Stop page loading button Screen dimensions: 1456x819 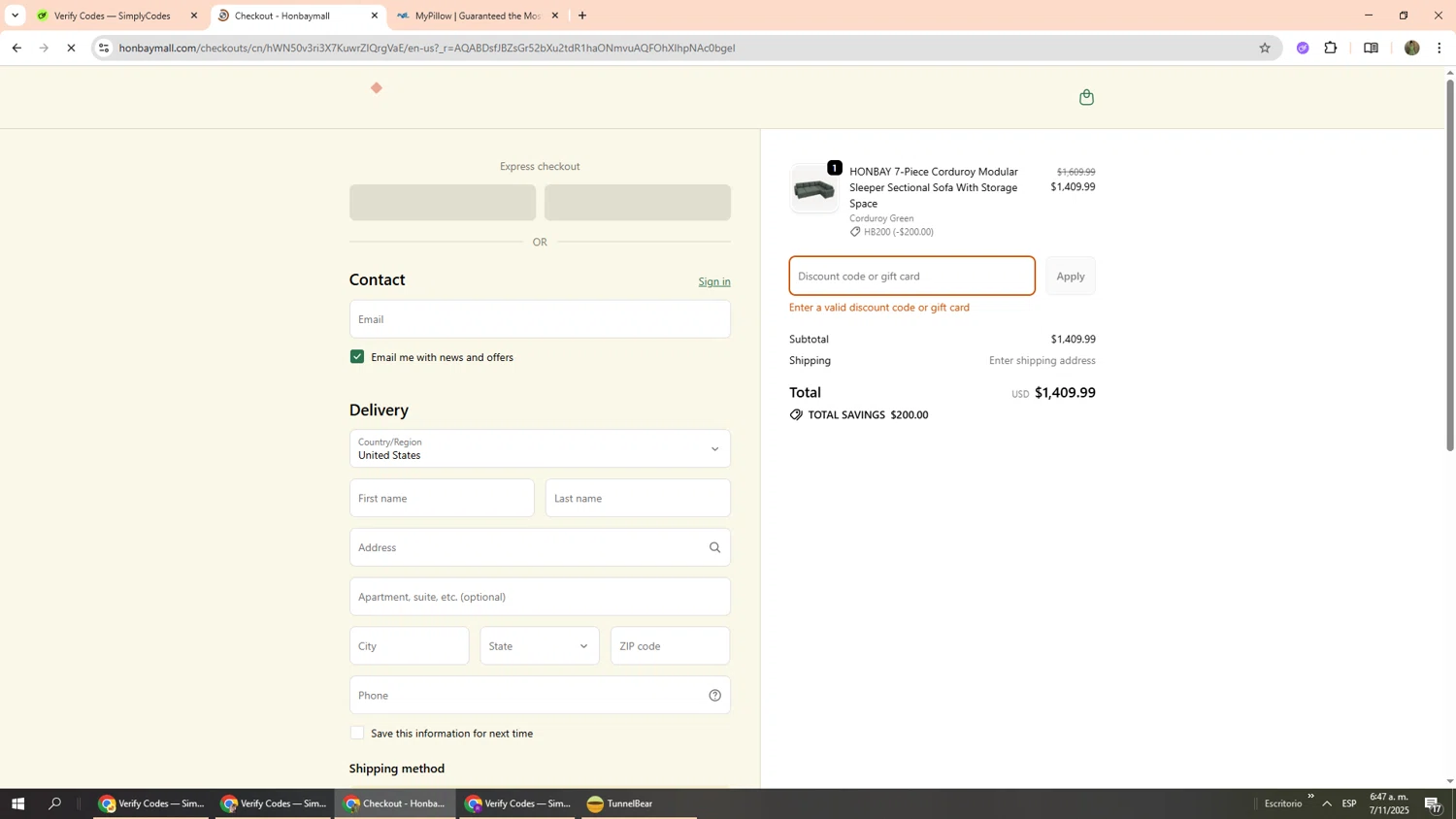(x=71, y=48)
